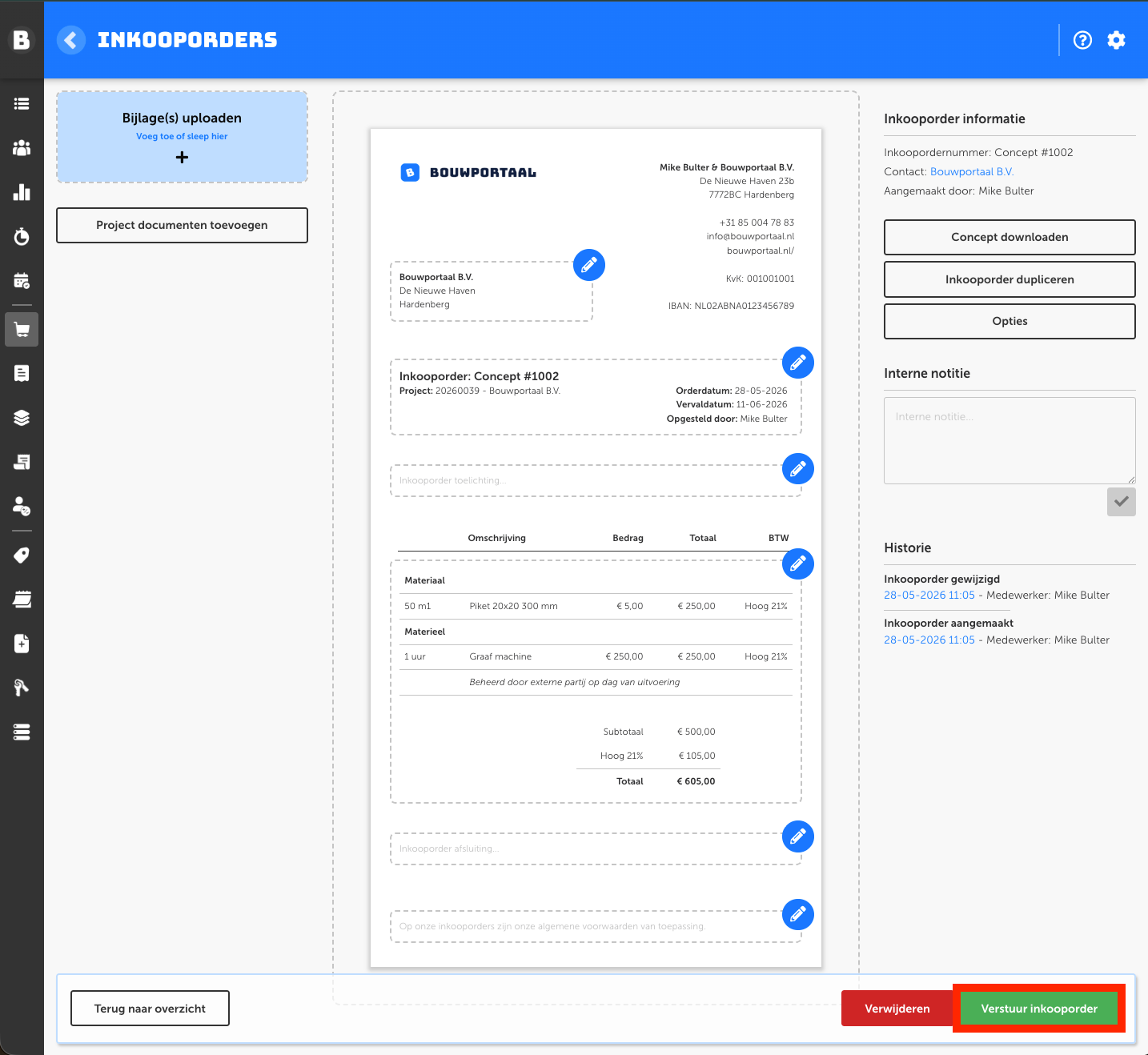The height and width of the screenshot is (1055, 1148).
Task: Edit the algemene voorwaarden footer text
Action: tap(798, 915)
